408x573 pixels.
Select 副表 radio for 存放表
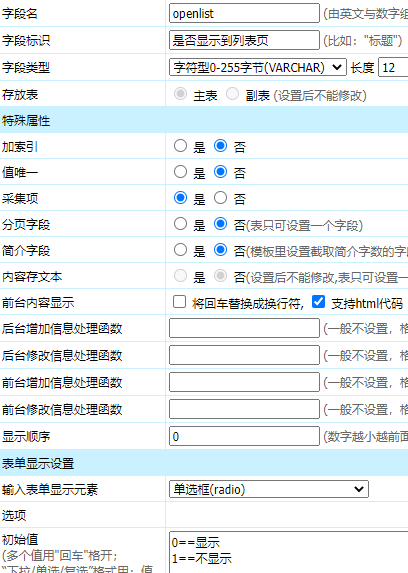pyautogui.click(x=233, y=94)
